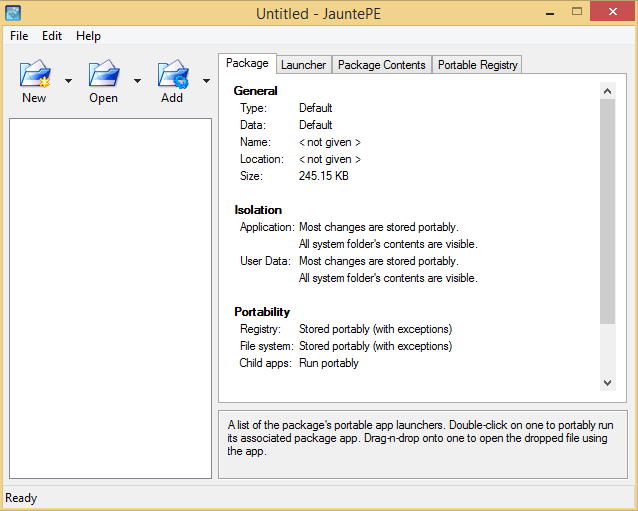Image resolution: width=638 pixels, height=511 pixels.
Task: Click the Name value '< not given >'
Action: pyautogui.click(x=330, y=142)
